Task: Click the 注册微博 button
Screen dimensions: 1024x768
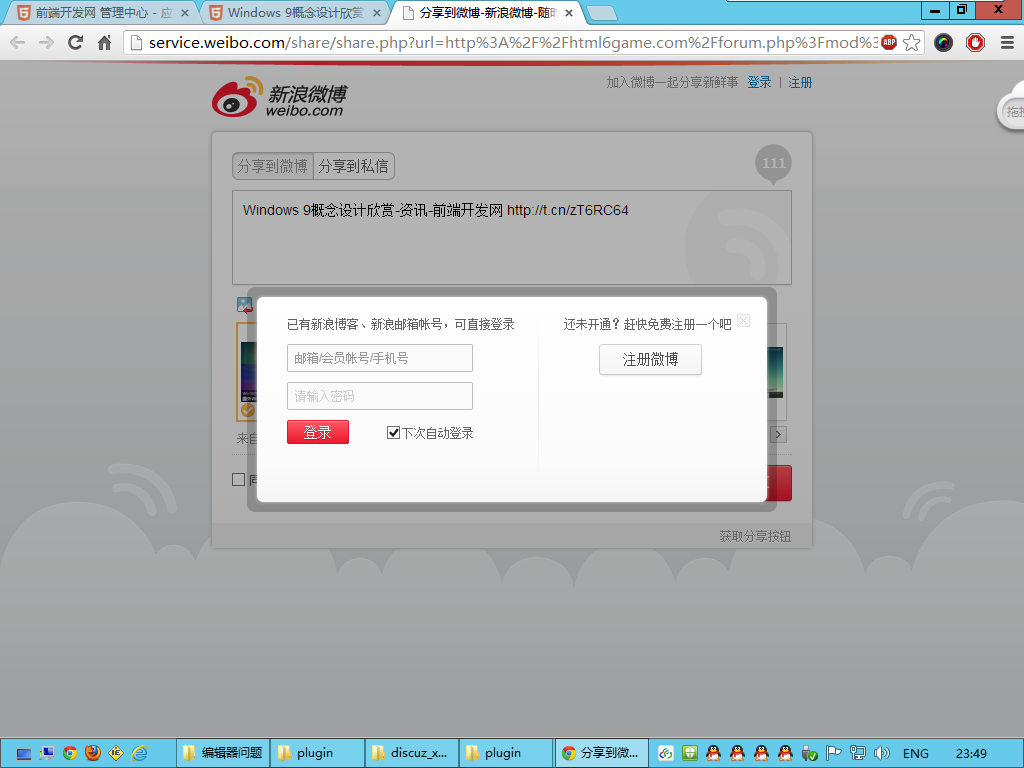Action: pos(650,359)
